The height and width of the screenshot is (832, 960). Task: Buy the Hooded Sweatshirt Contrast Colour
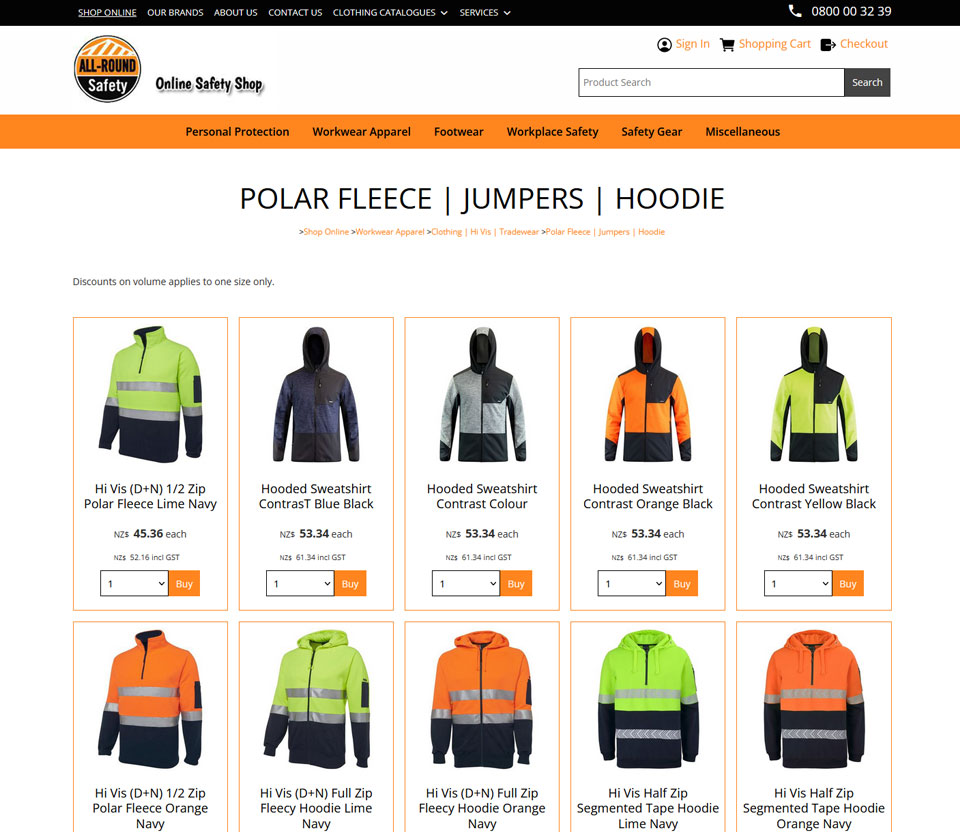point(516,583)
